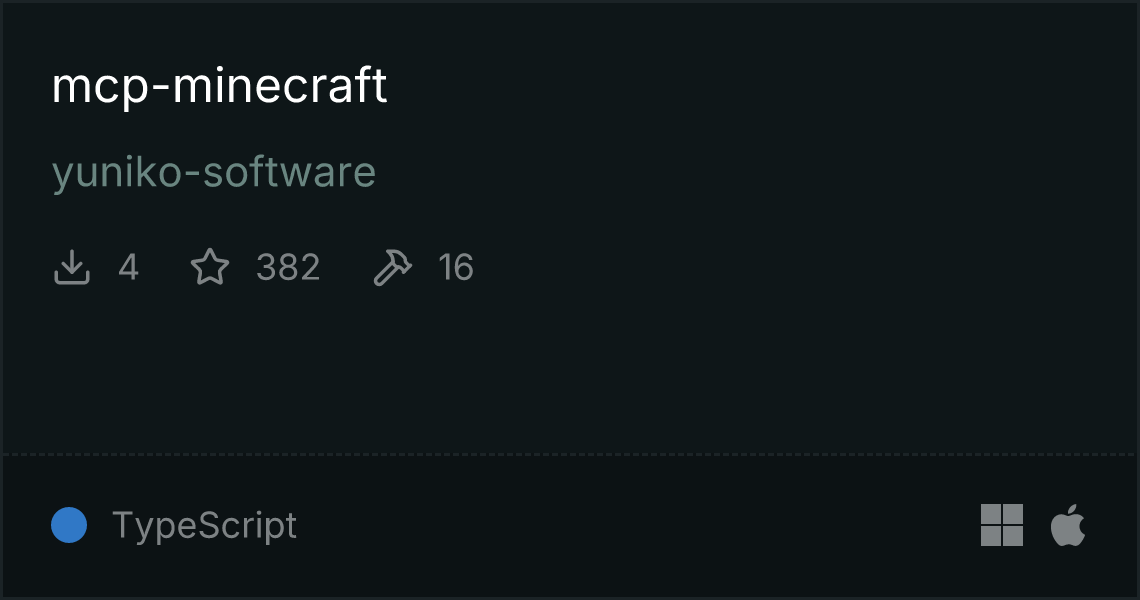Click the 382 stars count
The image size is (1140, 600).
point(288,267)
